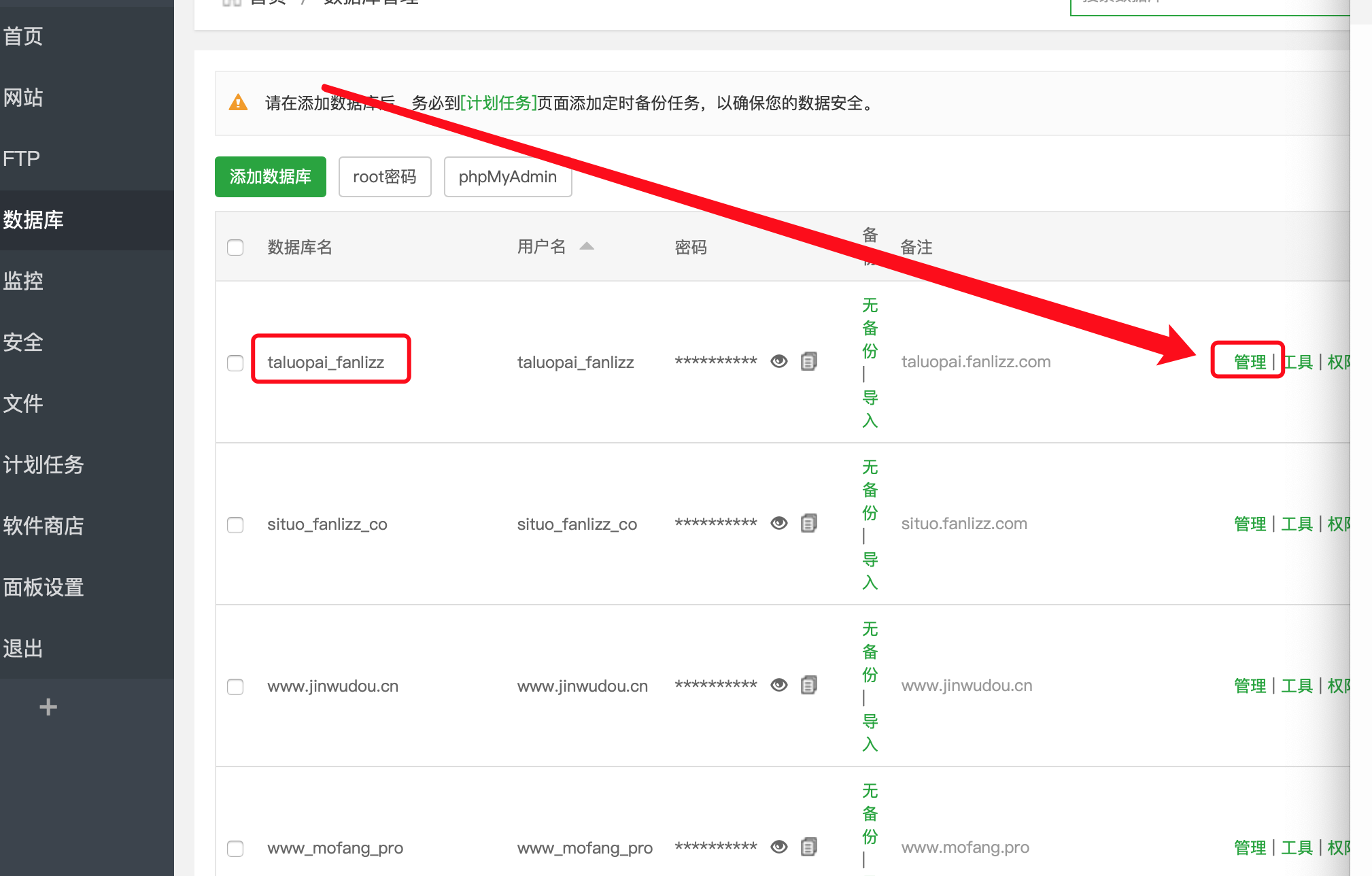Copy password of www_mofang_pro database
The image size is (1372, 876).
click(808, 847)
